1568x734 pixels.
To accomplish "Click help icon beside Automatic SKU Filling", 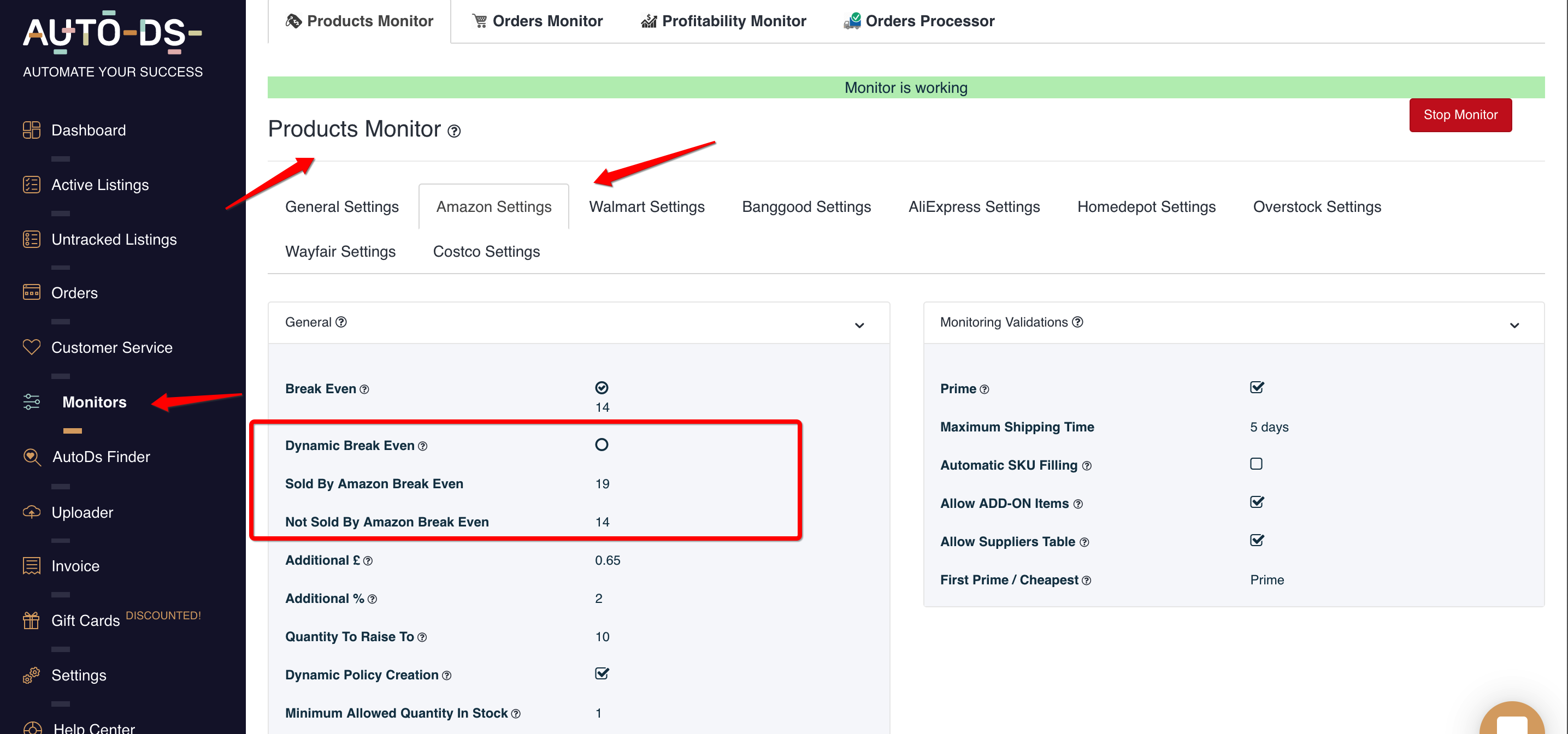I will [x=1087, y=466].
